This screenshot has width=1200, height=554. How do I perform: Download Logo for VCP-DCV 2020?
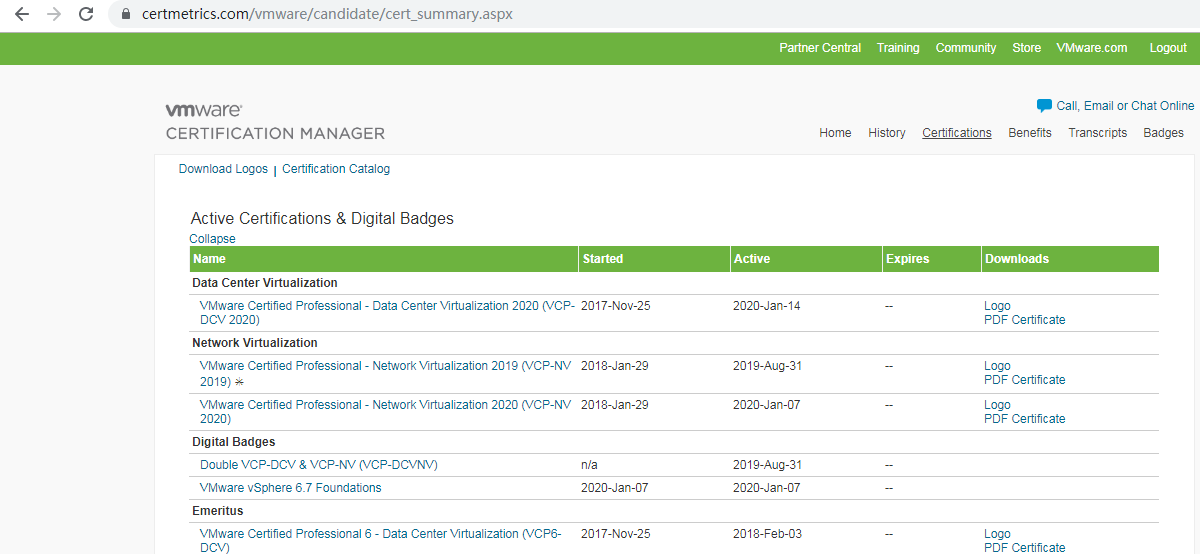(x=997, y=306)
